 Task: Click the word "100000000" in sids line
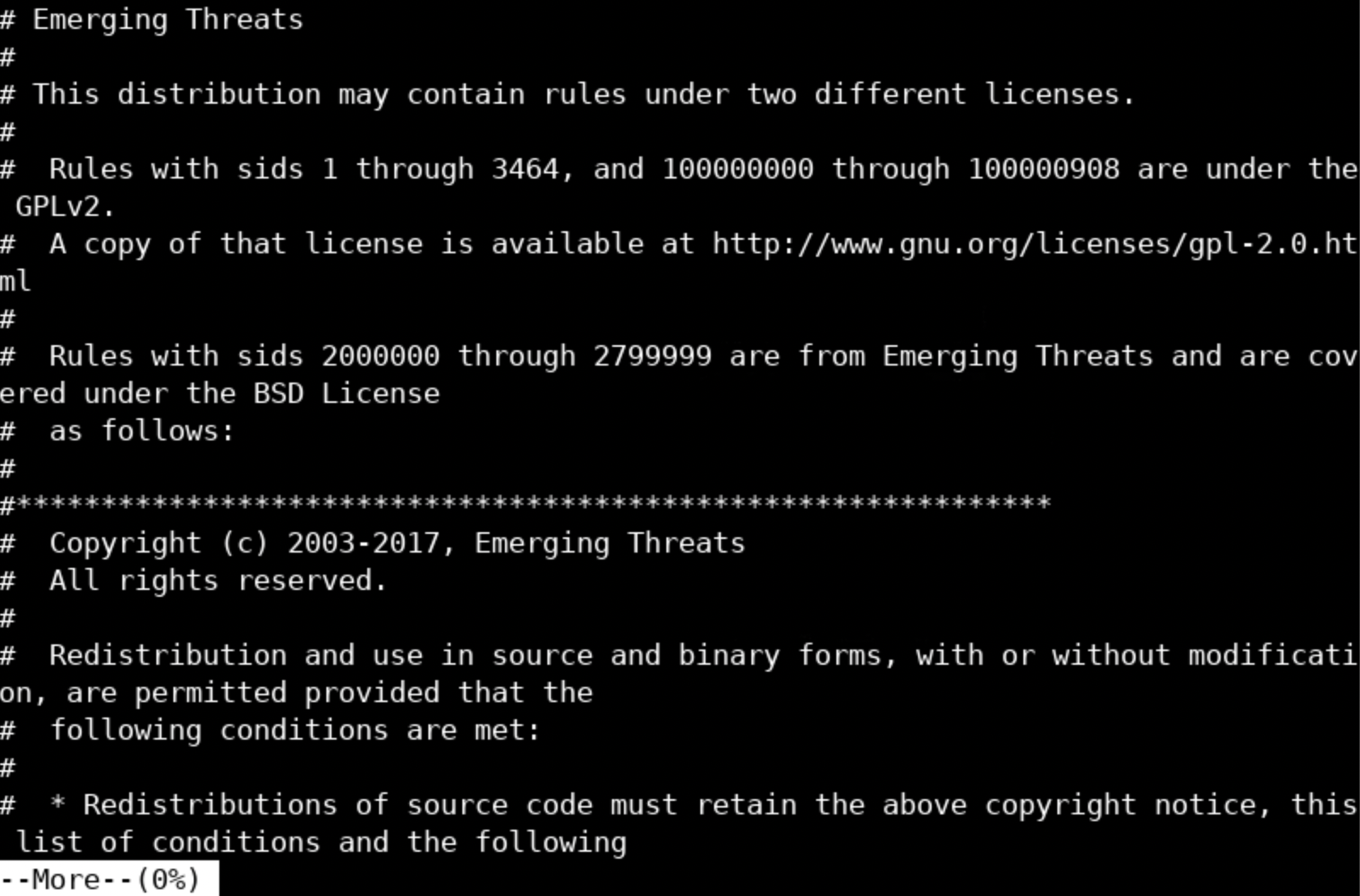coord(737,169)
